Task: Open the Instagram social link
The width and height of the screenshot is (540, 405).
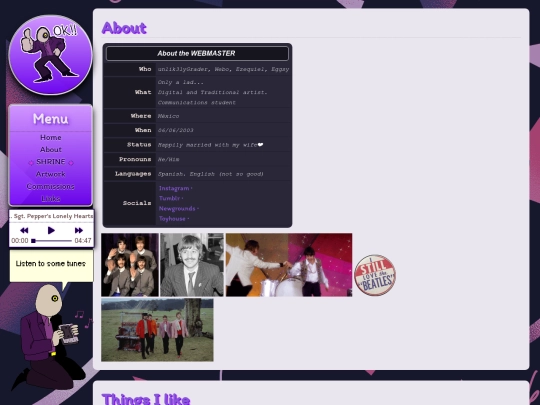Action: (x=174, y=188)
